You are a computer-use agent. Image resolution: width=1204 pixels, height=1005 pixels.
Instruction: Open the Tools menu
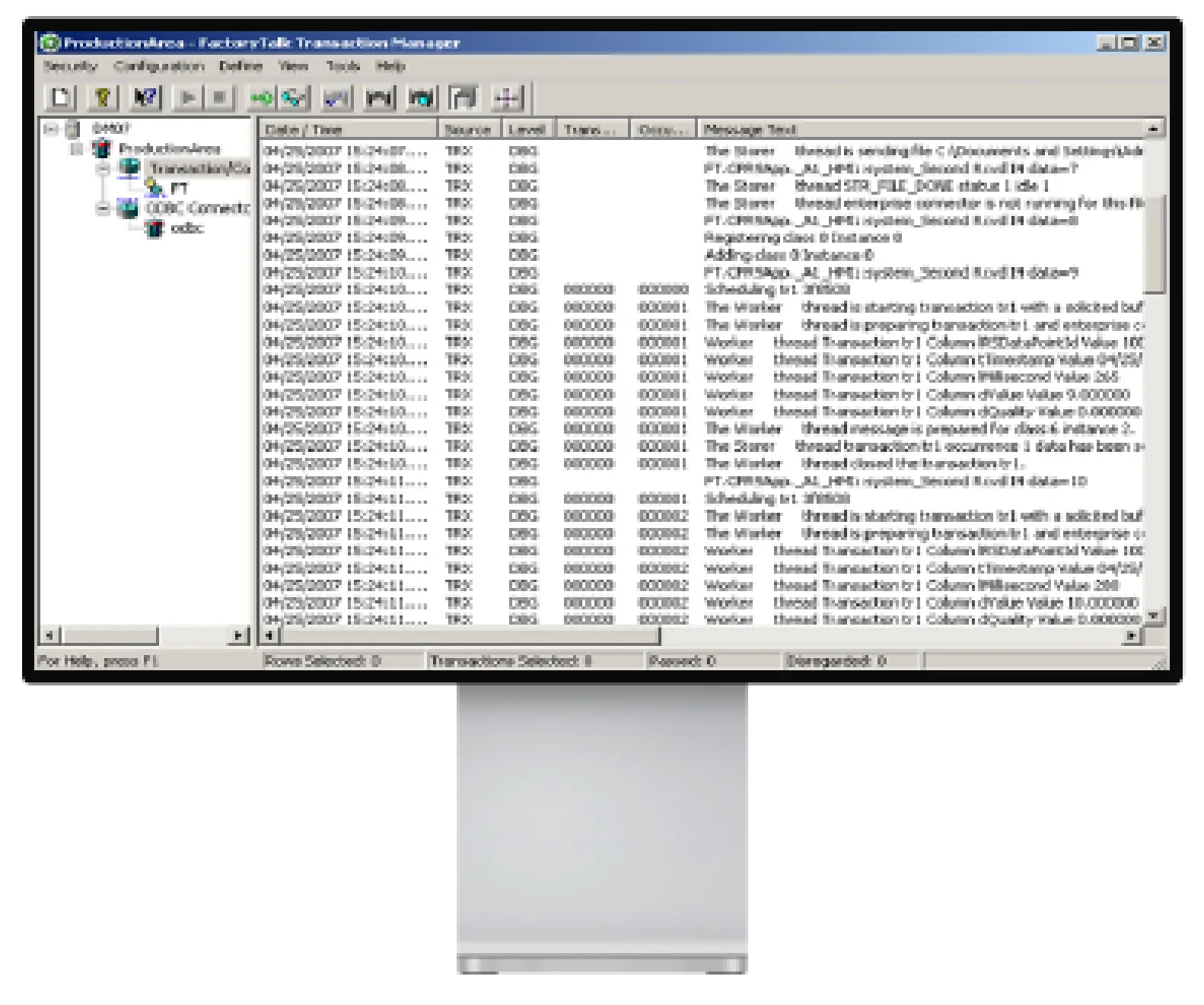[343, 66]
